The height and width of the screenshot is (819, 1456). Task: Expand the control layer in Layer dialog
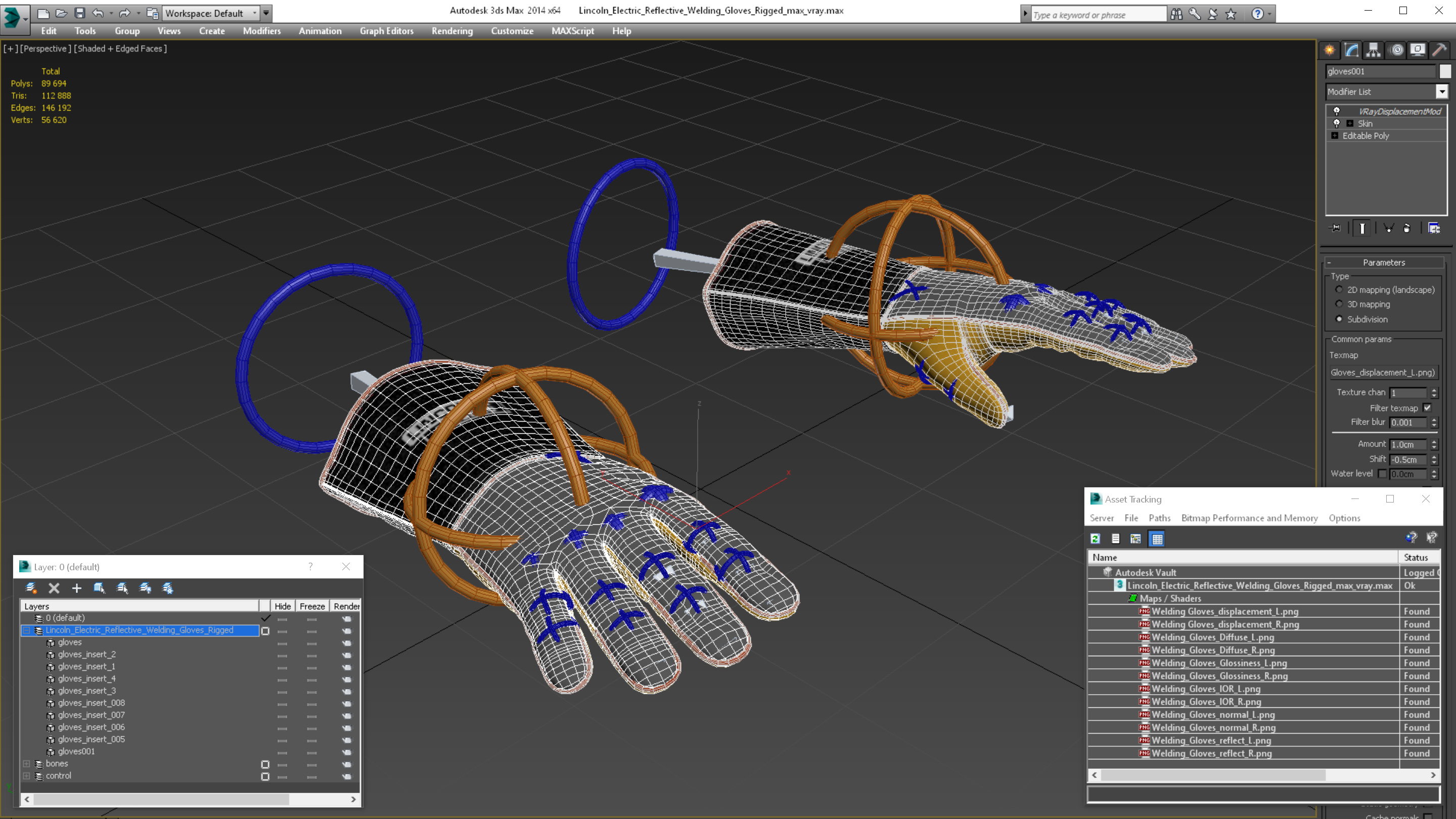point(26,776)
